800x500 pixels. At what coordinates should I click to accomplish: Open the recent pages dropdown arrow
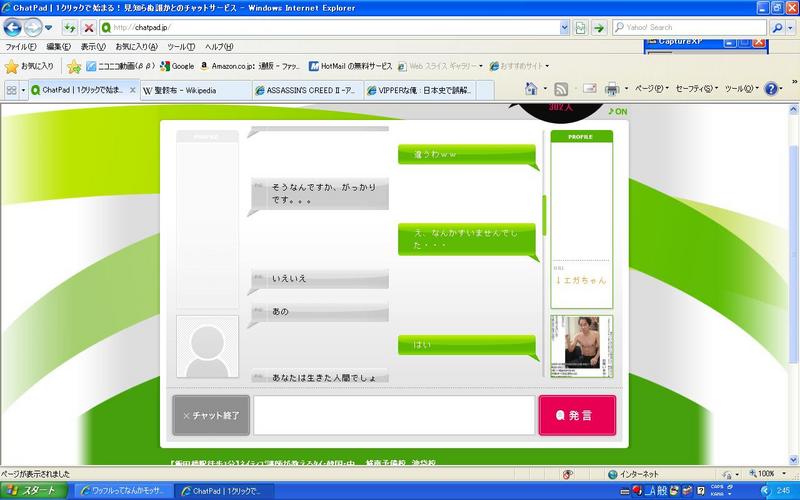tap(48, 28)
